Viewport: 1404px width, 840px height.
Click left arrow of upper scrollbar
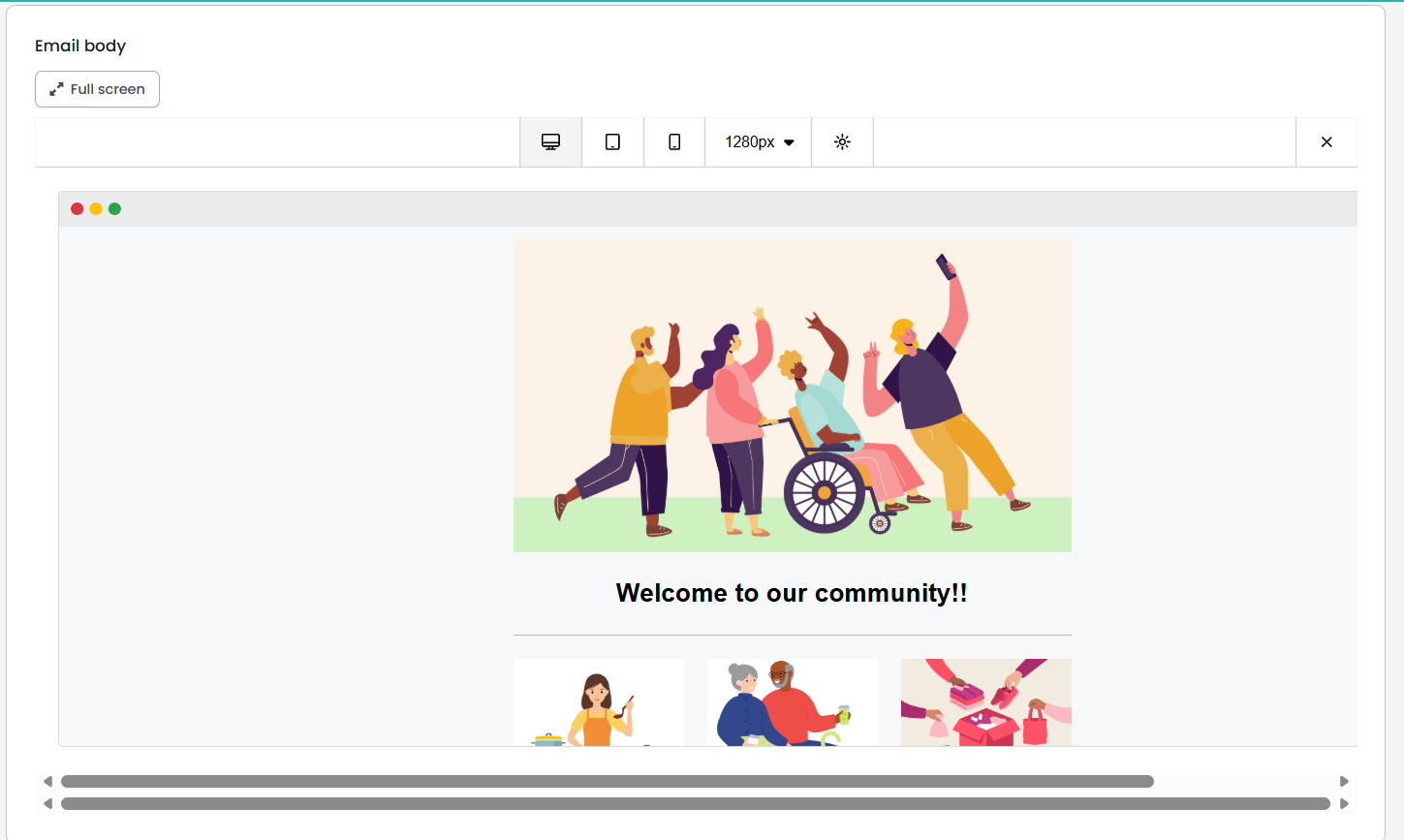click(47, 781)
